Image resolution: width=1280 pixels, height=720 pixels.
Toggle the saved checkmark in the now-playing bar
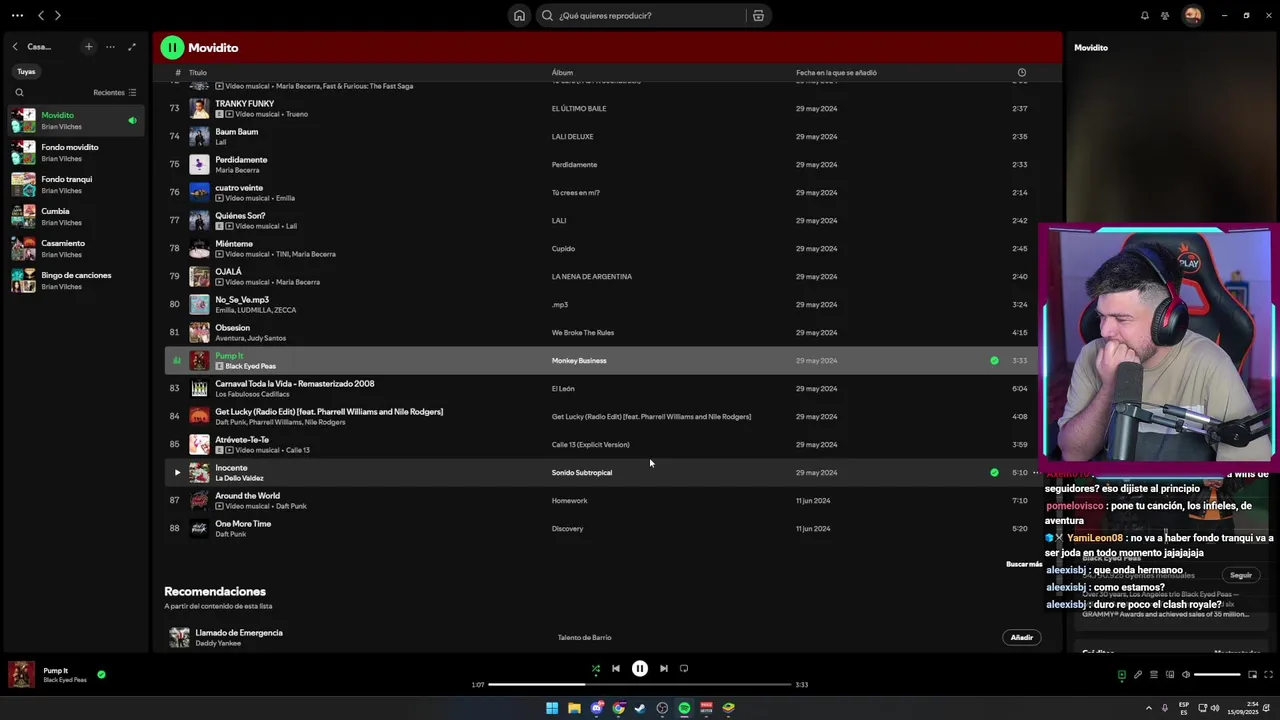[101, 674]
